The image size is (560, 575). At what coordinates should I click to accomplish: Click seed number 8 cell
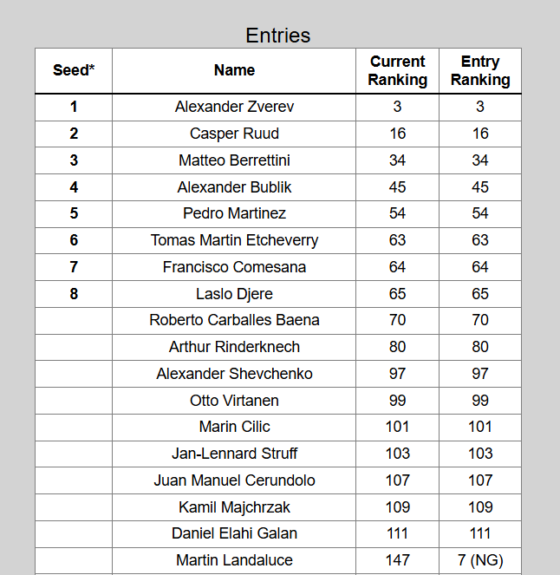[74, 294]
